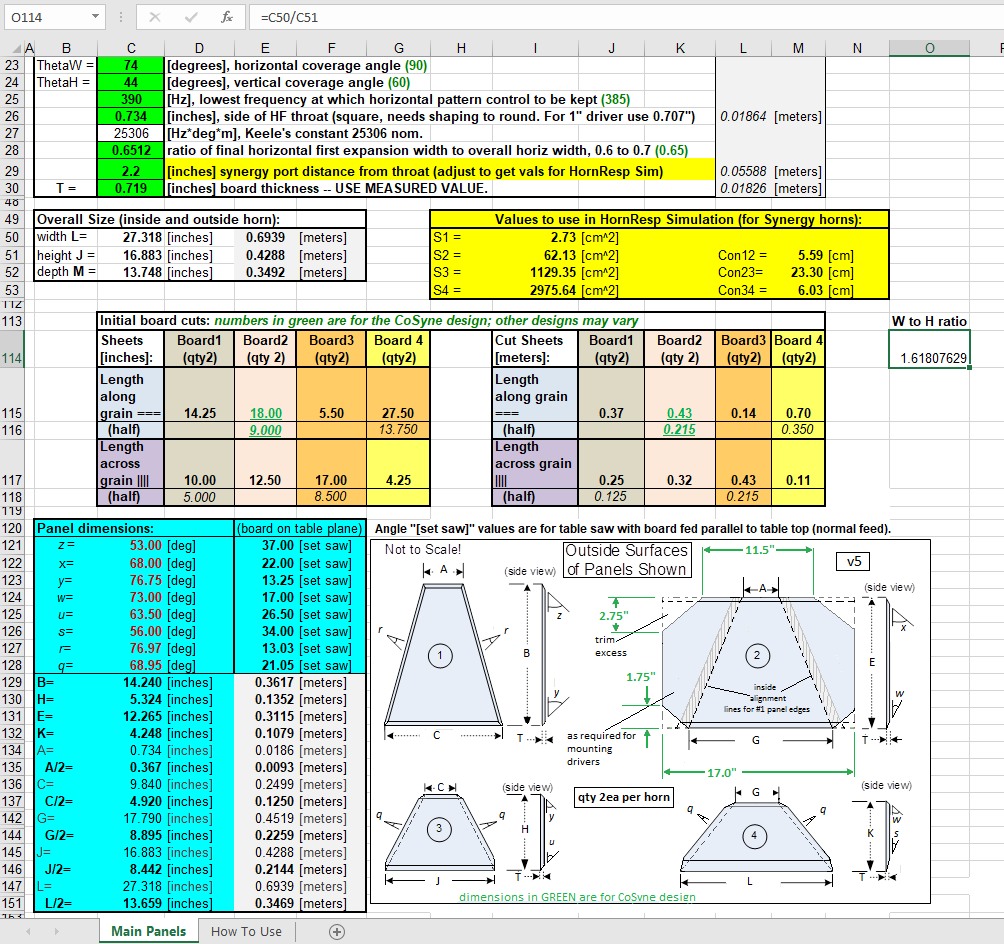Click the previous sheet navigation arrow
Viewport: 1004px width, 944px height.
click(28, 931)
